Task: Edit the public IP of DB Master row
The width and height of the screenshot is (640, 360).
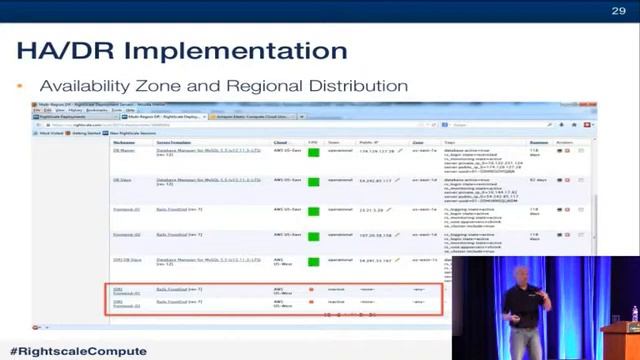Action: [x=400, y=151]
